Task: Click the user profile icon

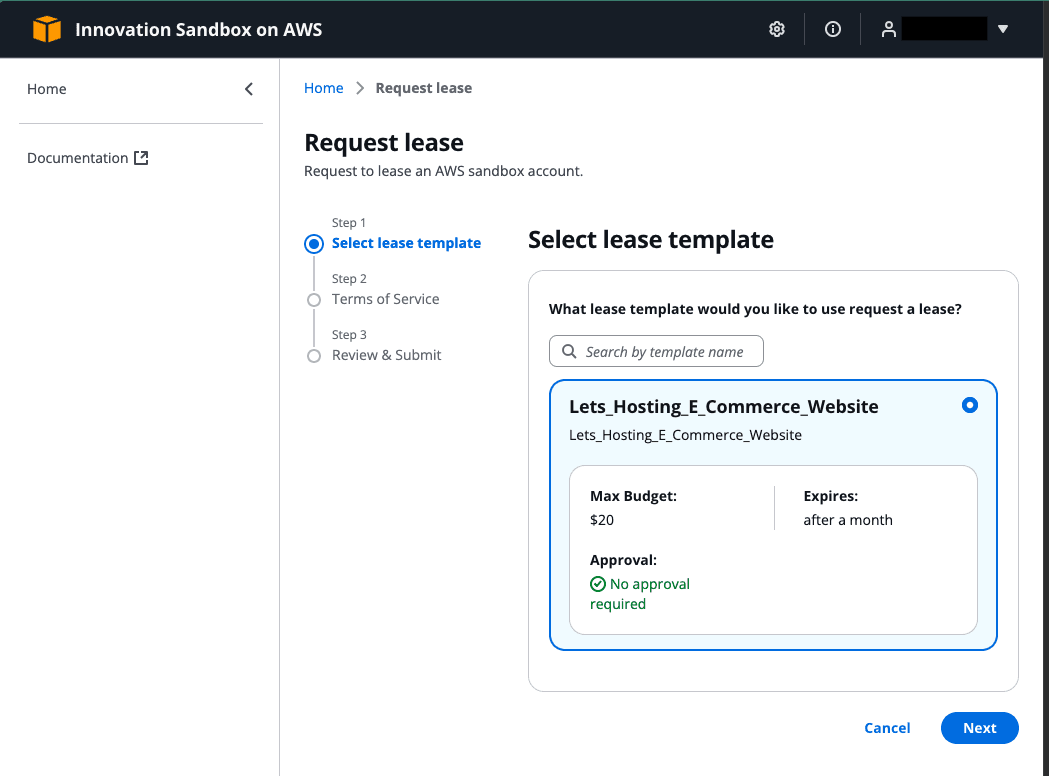Action: pos(888,29)
